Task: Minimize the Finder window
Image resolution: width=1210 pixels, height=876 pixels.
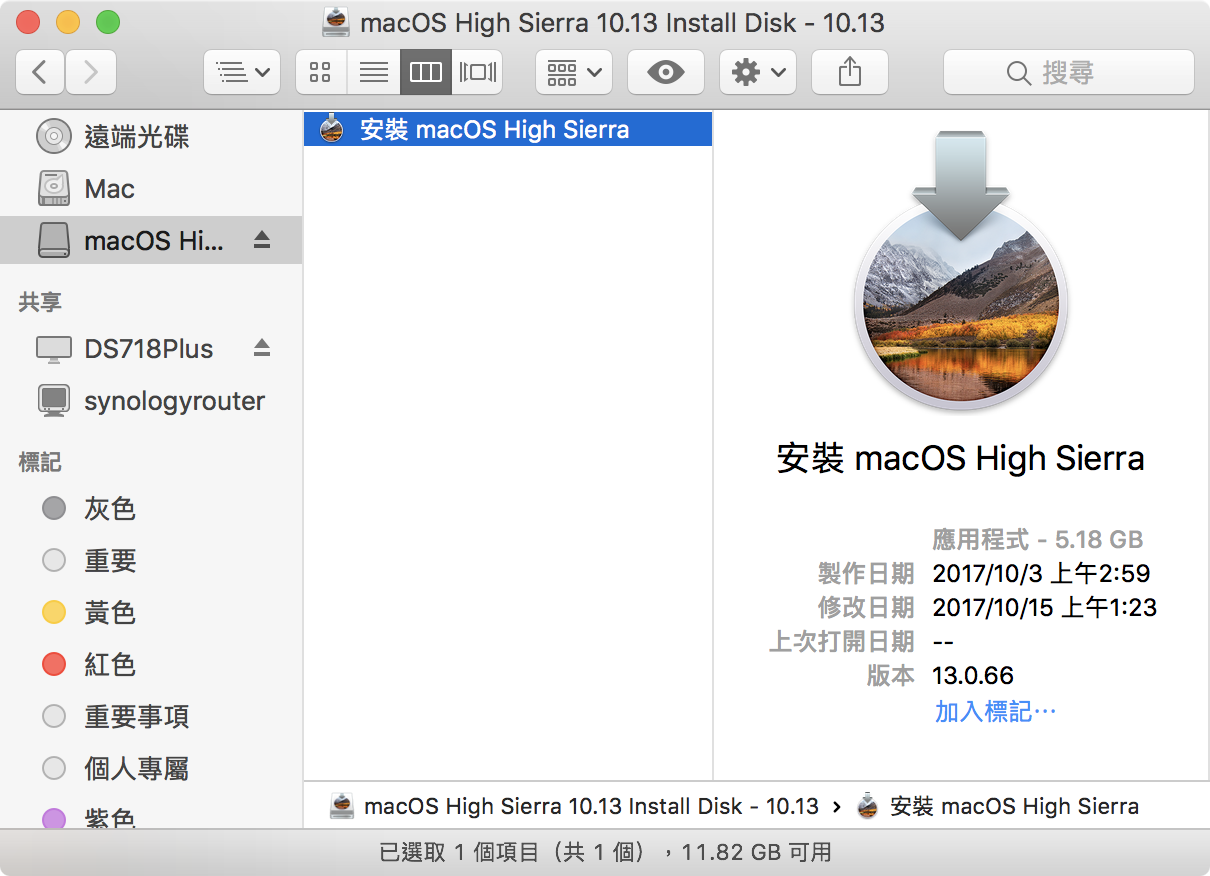Action: [68, 21]
